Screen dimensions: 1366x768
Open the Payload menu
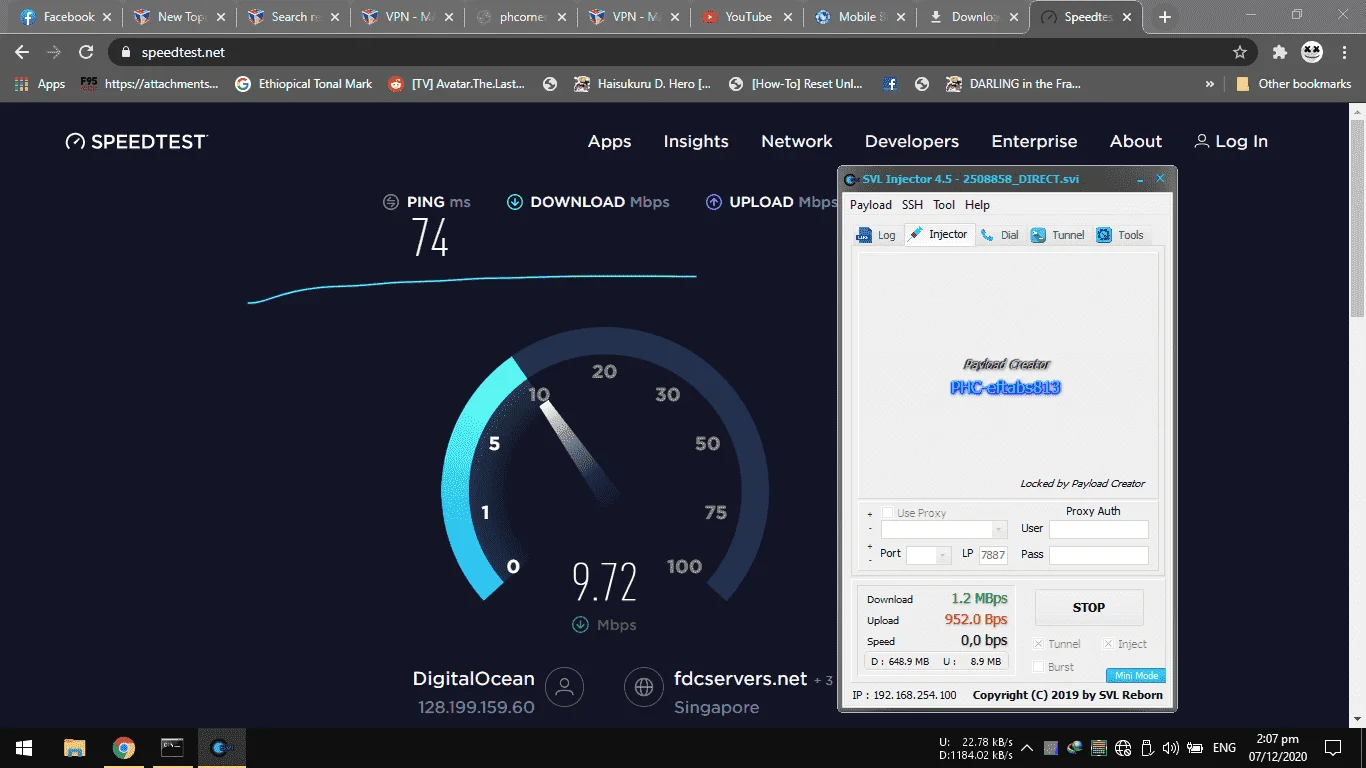tap(871, 205)
